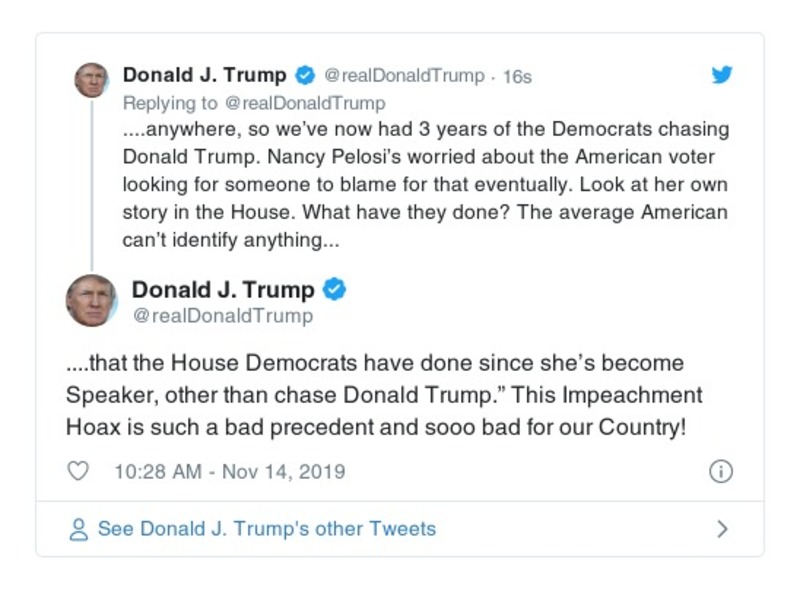
Task: Click the Twitter bird logo
Action: [722, 75]
